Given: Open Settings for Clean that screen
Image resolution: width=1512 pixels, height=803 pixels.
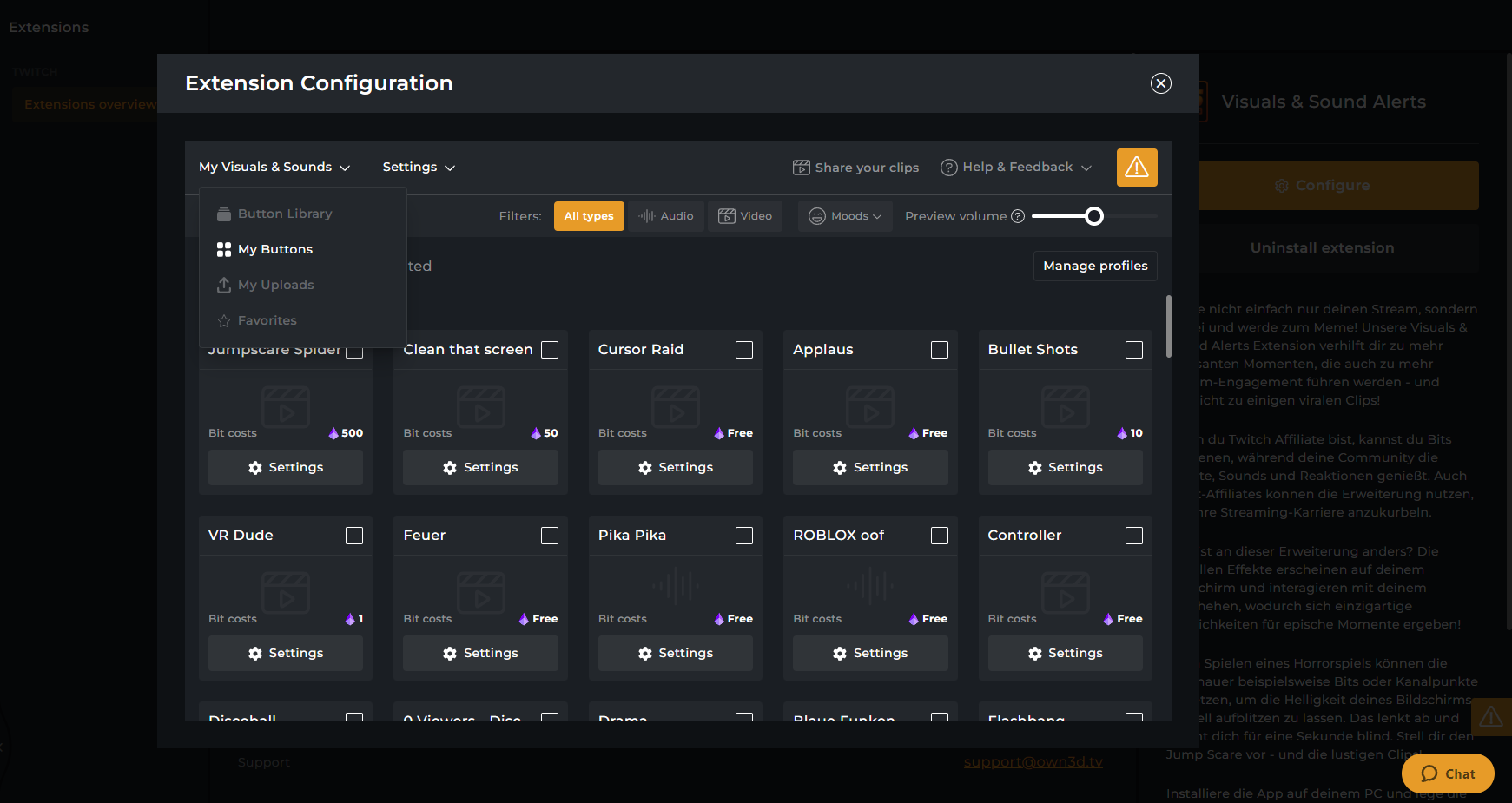Looking at the screenshot, I should [x=481, y=468].
